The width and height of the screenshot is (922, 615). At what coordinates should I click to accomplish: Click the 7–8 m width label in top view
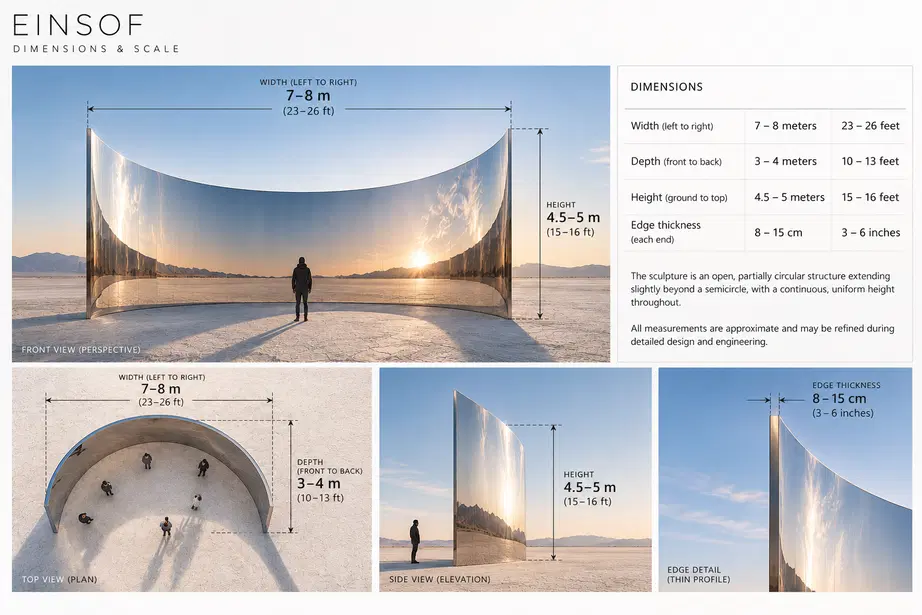click(161, 389)
